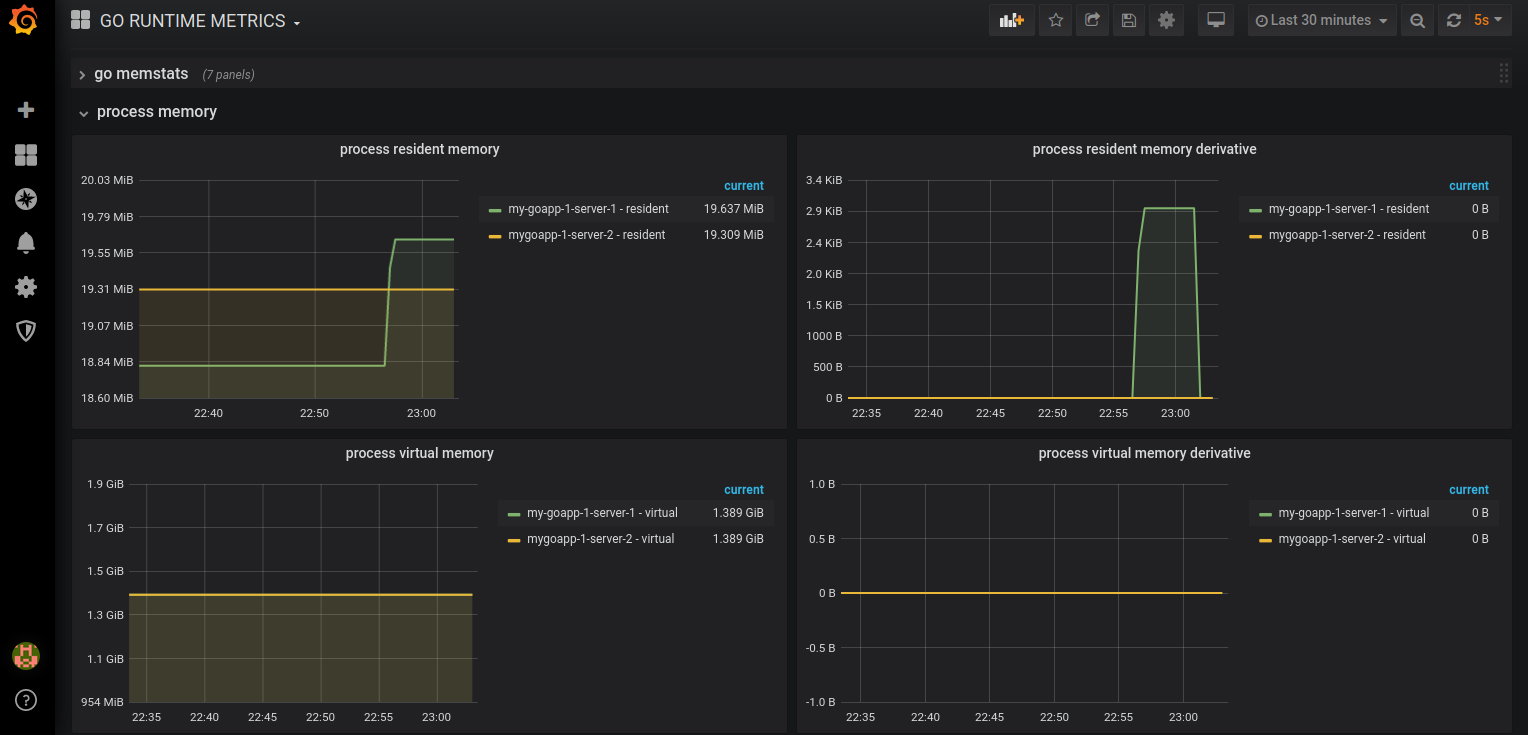Open the user avatar profile

click(x=26, y=656)
